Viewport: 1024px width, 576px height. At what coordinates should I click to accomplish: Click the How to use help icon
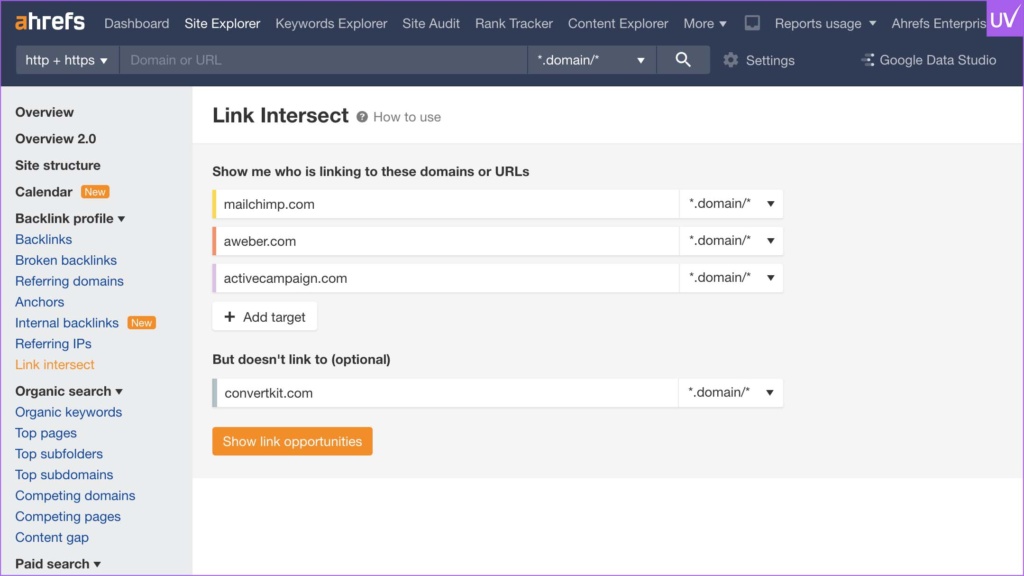362,117
